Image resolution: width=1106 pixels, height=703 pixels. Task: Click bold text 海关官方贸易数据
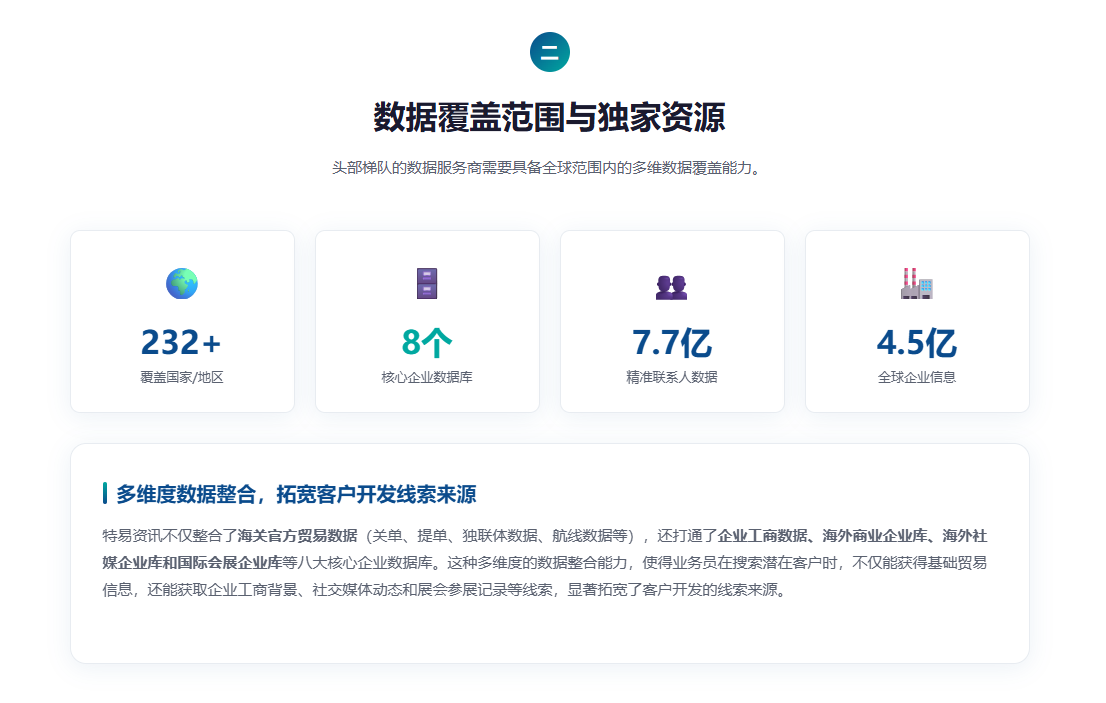click(297, 536)
